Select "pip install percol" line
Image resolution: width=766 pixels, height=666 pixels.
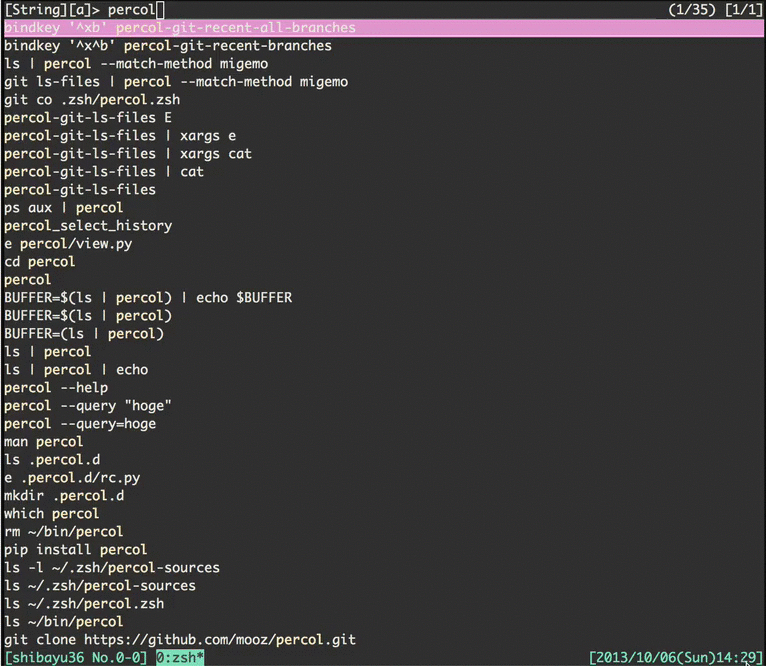click(76, 550)
